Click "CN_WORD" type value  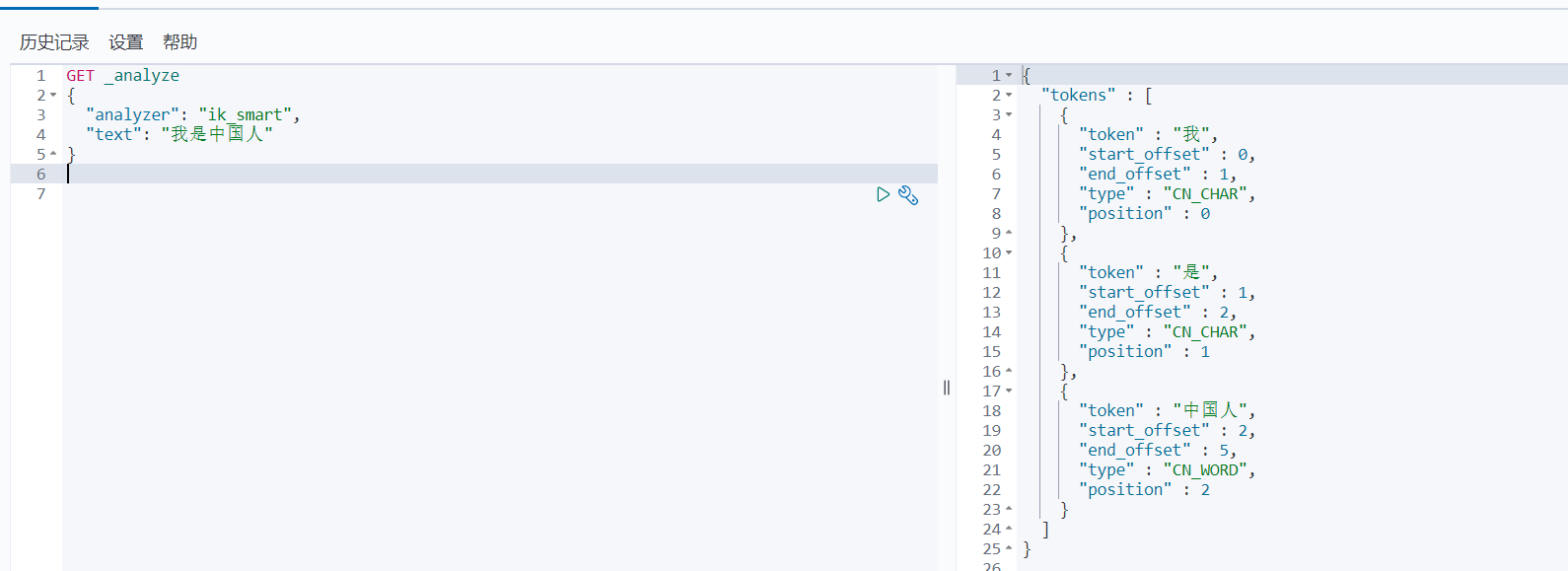[1205, 469]
